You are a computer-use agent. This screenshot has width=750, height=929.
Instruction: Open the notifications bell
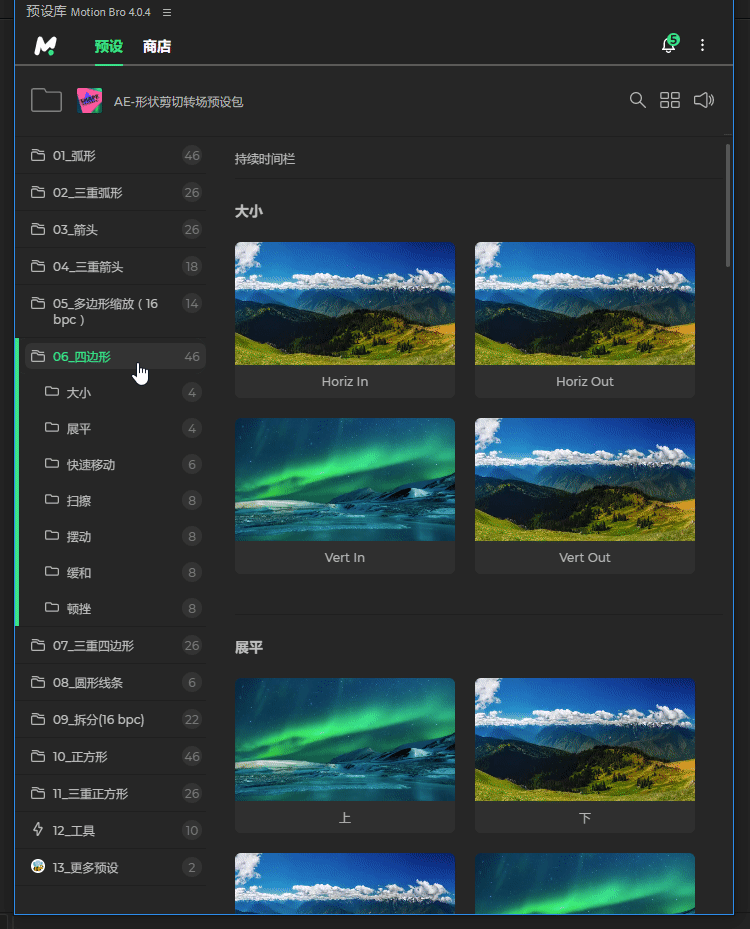click(669, 44)
